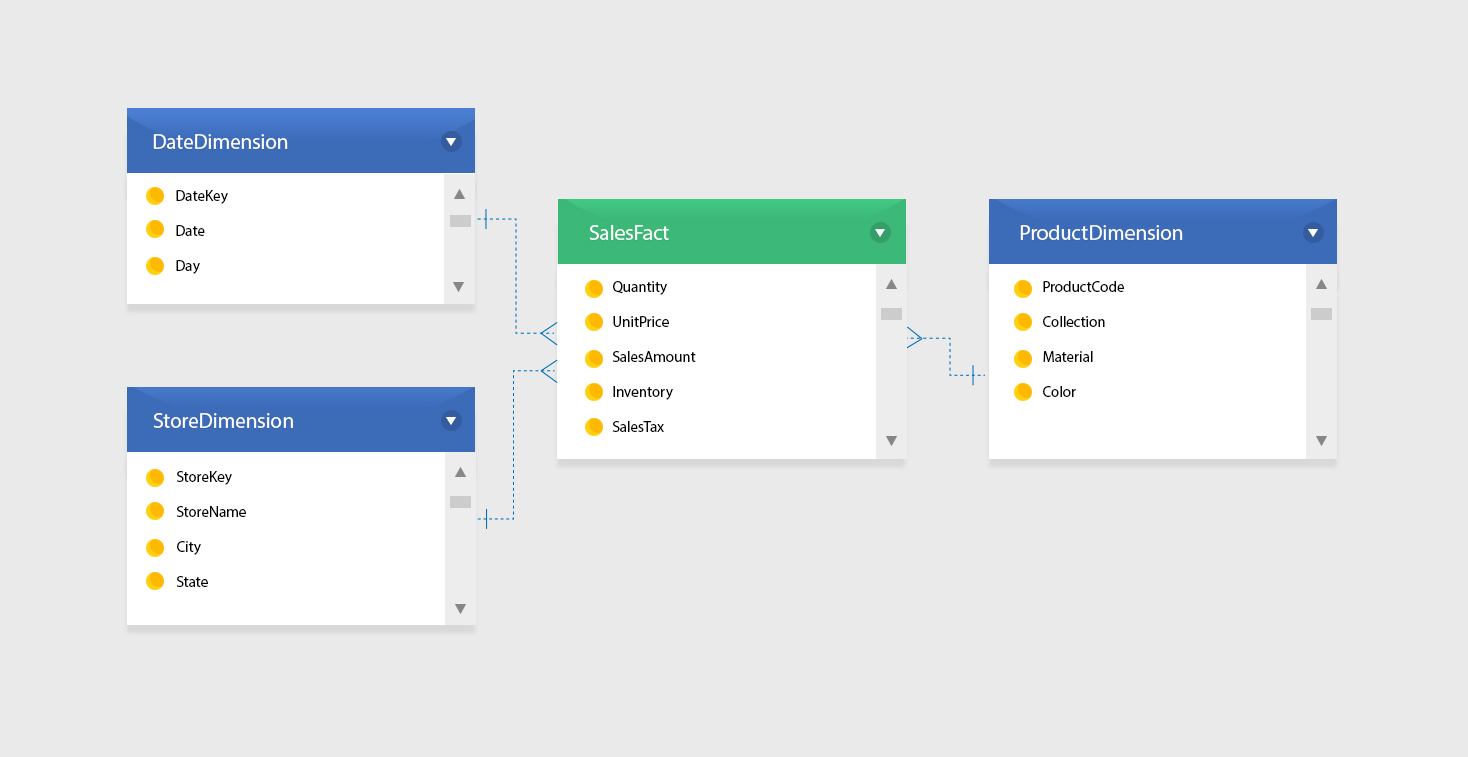The width and height of the screenshot is (1468, 757).
Task: Click the key icon next to ProductCode
Action: 1023,287
